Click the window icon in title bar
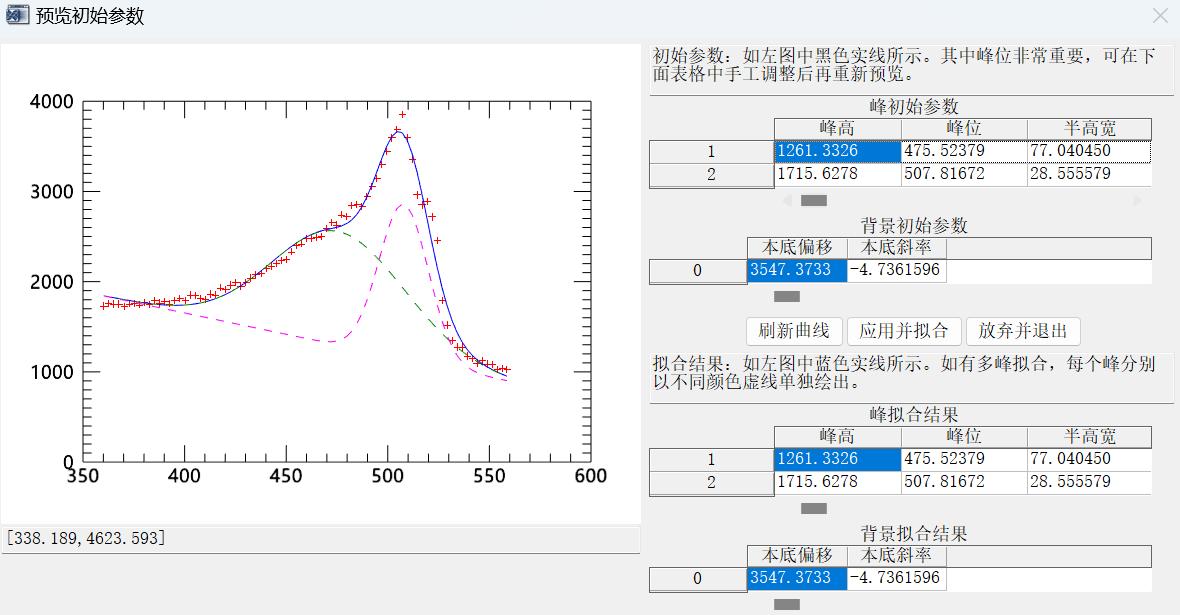Viewport: 1180px width, 615px height. tap(17, 15)
